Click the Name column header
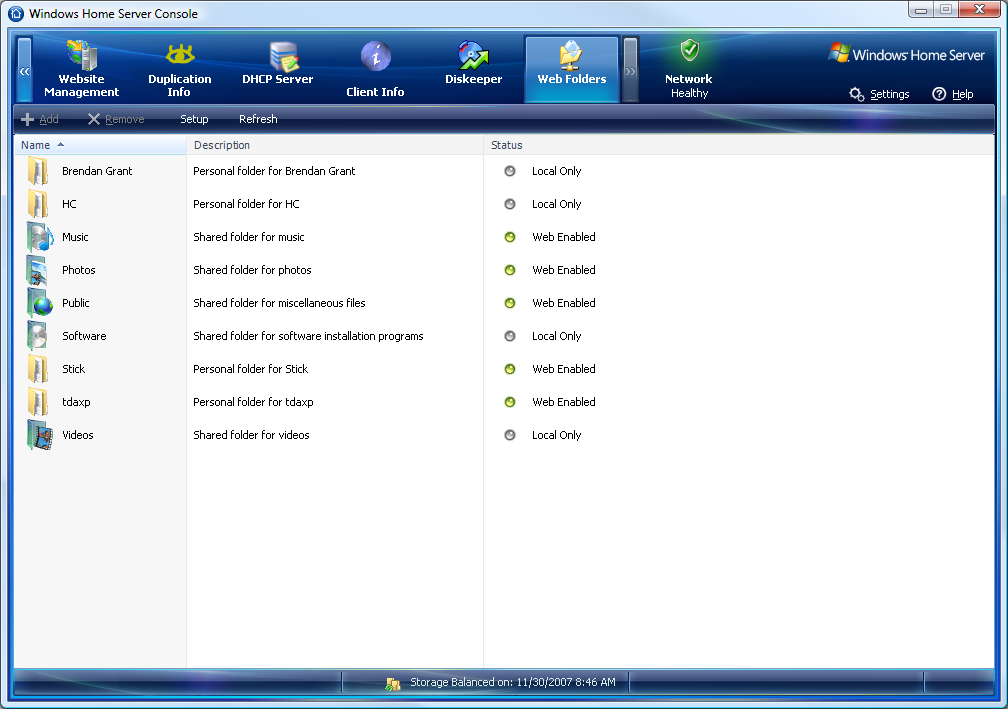This screenshot has width=1008, height=709. 100,145
